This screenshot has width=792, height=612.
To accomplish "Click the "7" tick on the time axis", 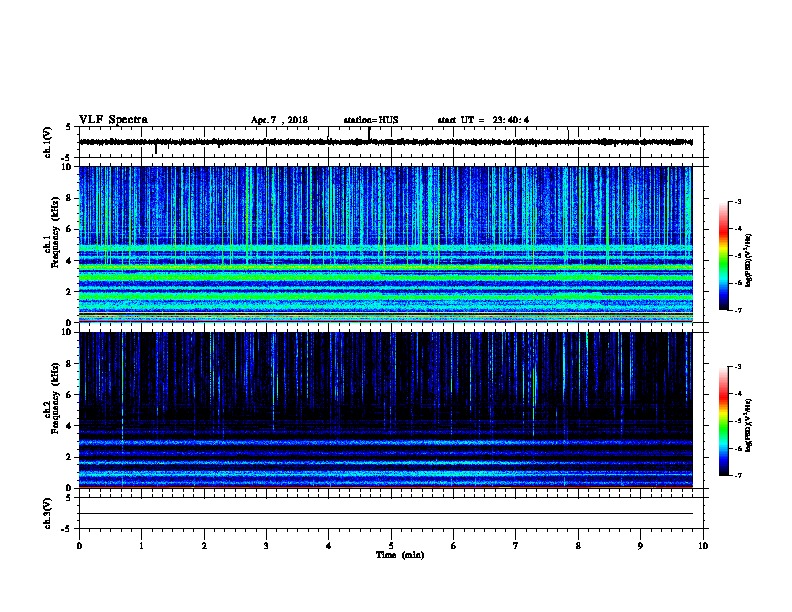I will coord(516,546).
